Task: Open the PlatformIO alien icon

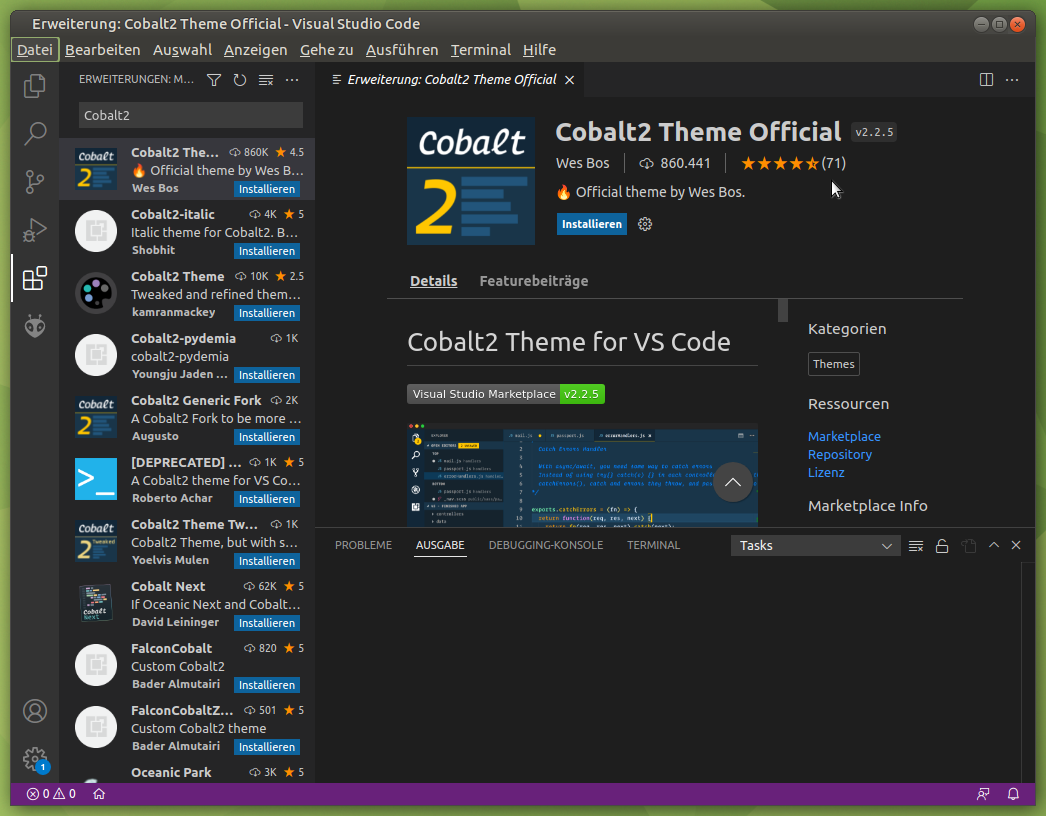Action: tap(35, 326)
